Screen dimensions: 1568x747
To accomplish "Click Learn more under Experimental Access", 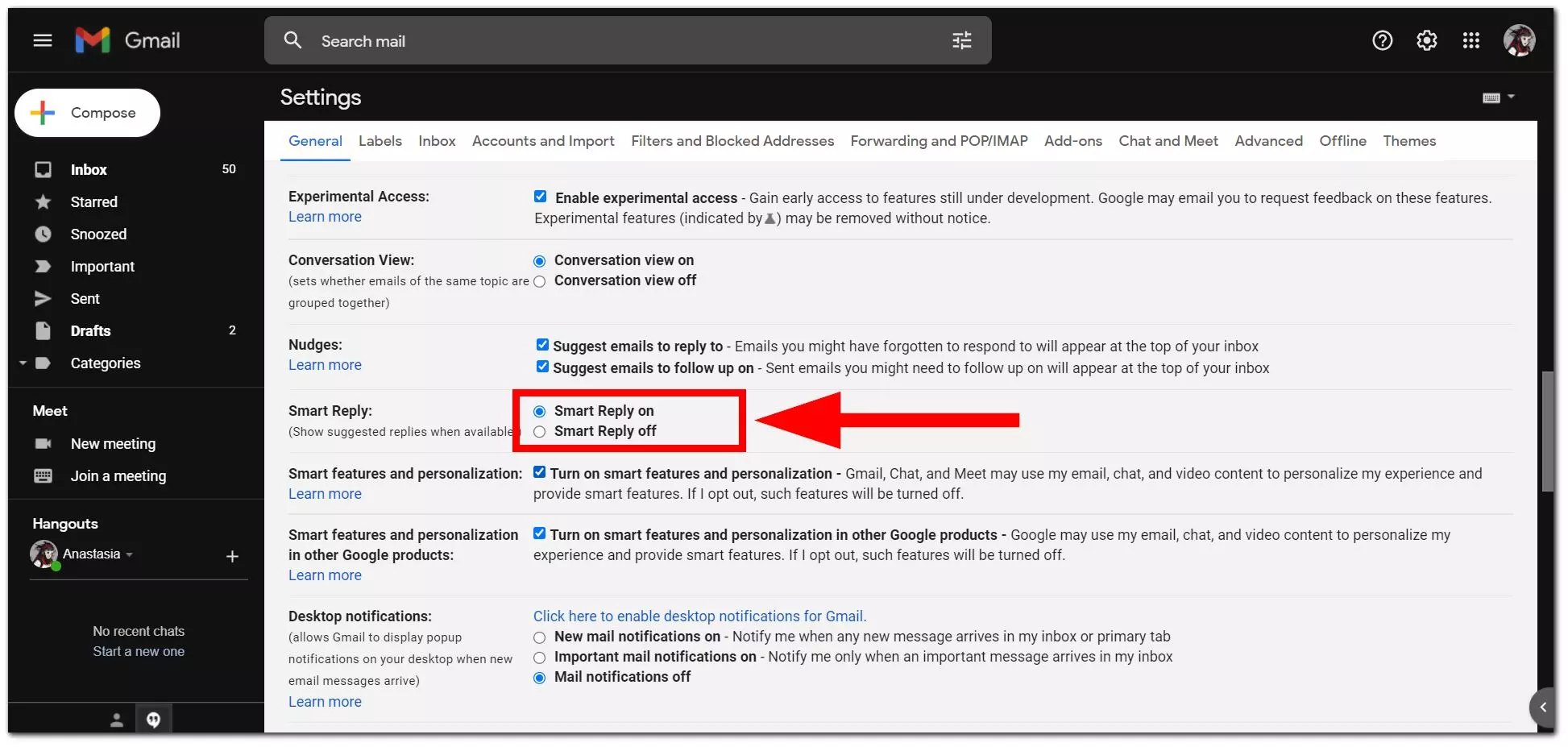I will tap(325, 217).
